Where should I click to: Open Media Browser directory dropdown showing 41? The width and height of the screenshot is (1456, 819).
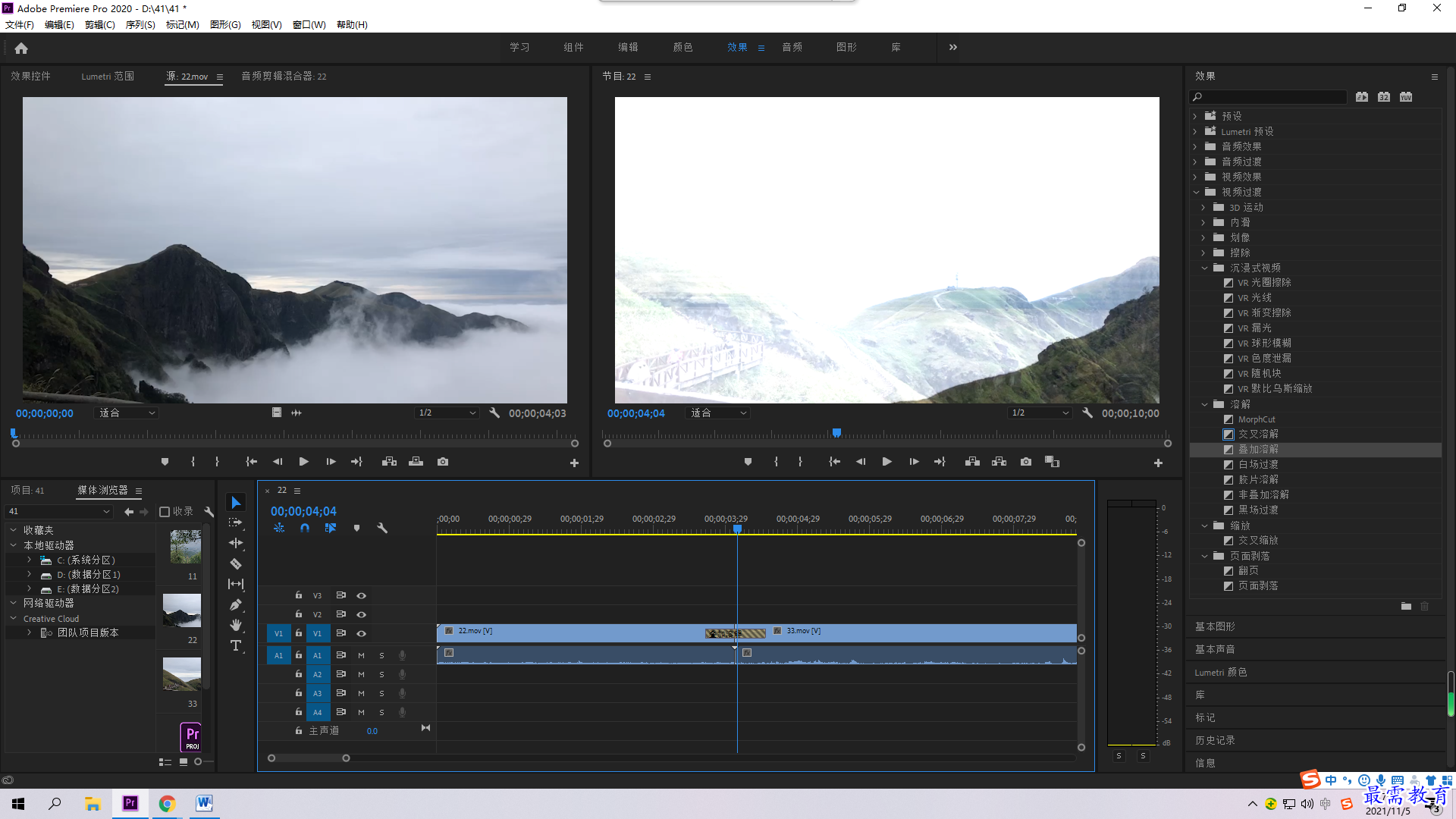59,512
